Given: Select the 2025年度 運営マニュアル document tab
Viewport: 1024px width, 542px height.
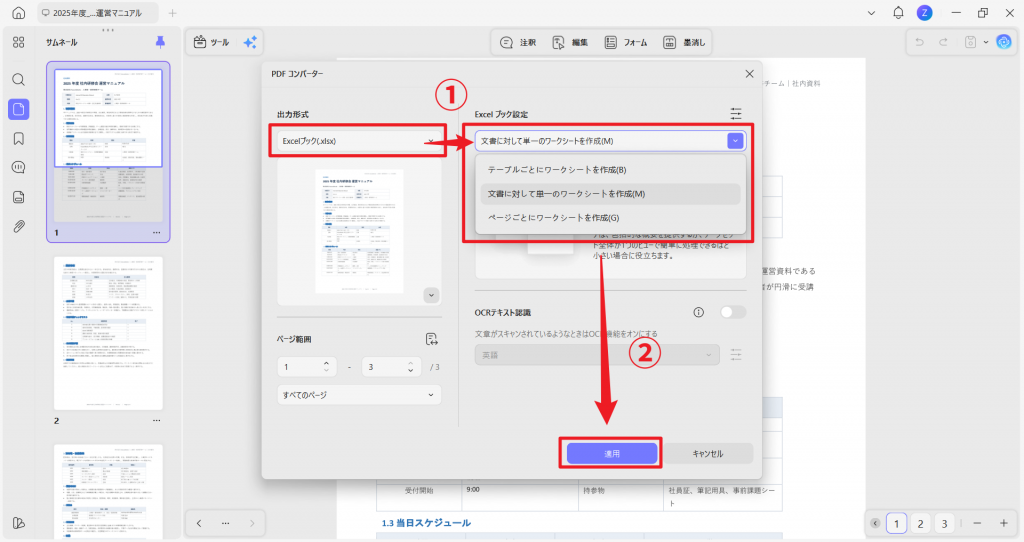Looking at the screenshot, I should pyautogui.click(x=97, y=13).
